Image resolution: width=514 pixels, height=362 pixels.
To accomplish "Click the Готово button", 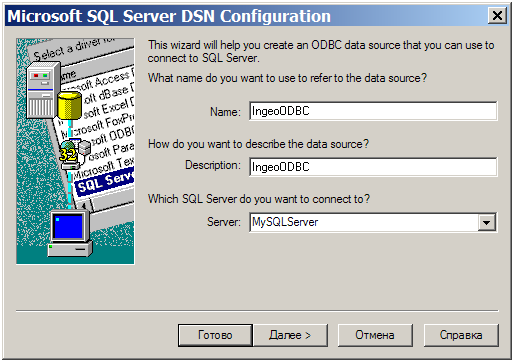I will [x=215, y=335].
